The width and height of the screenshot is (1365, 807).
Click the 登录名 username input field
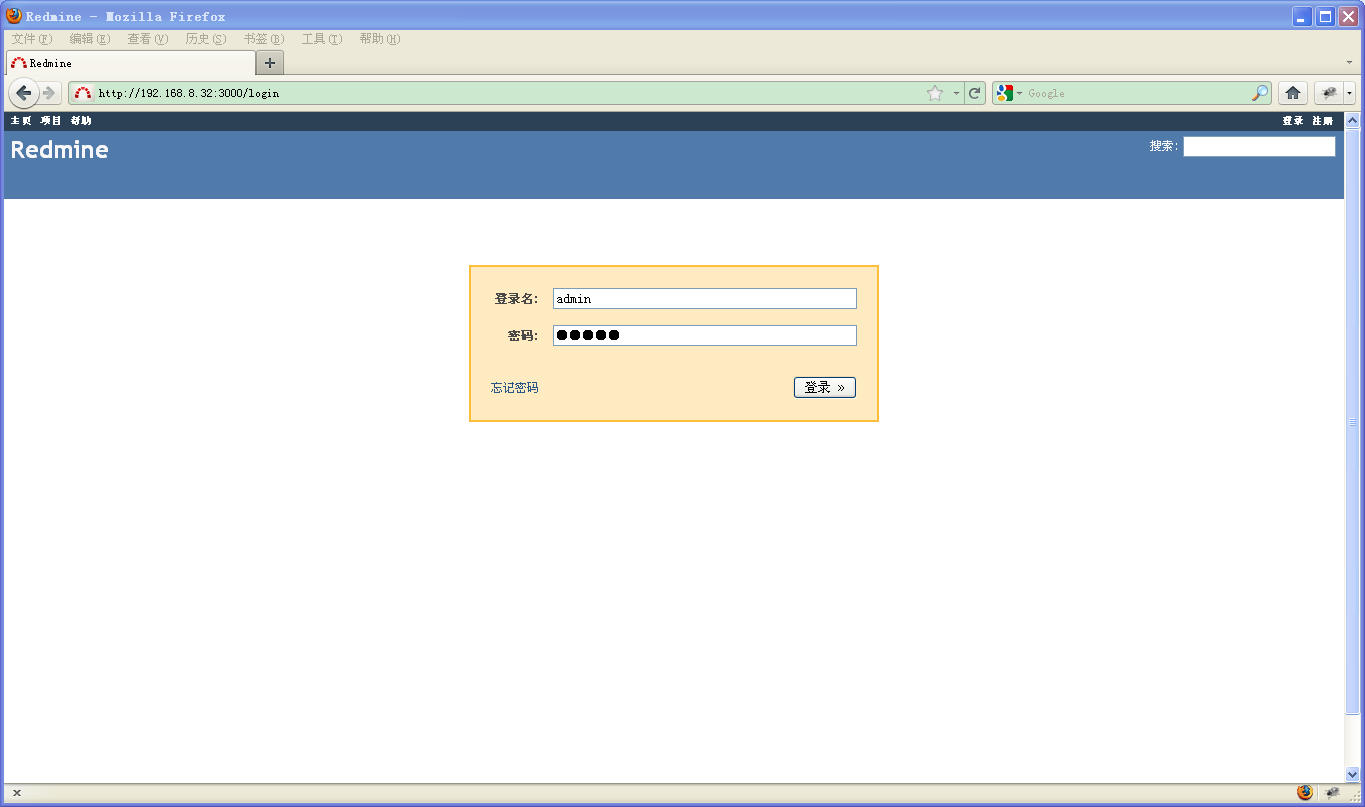click(705, 298)
